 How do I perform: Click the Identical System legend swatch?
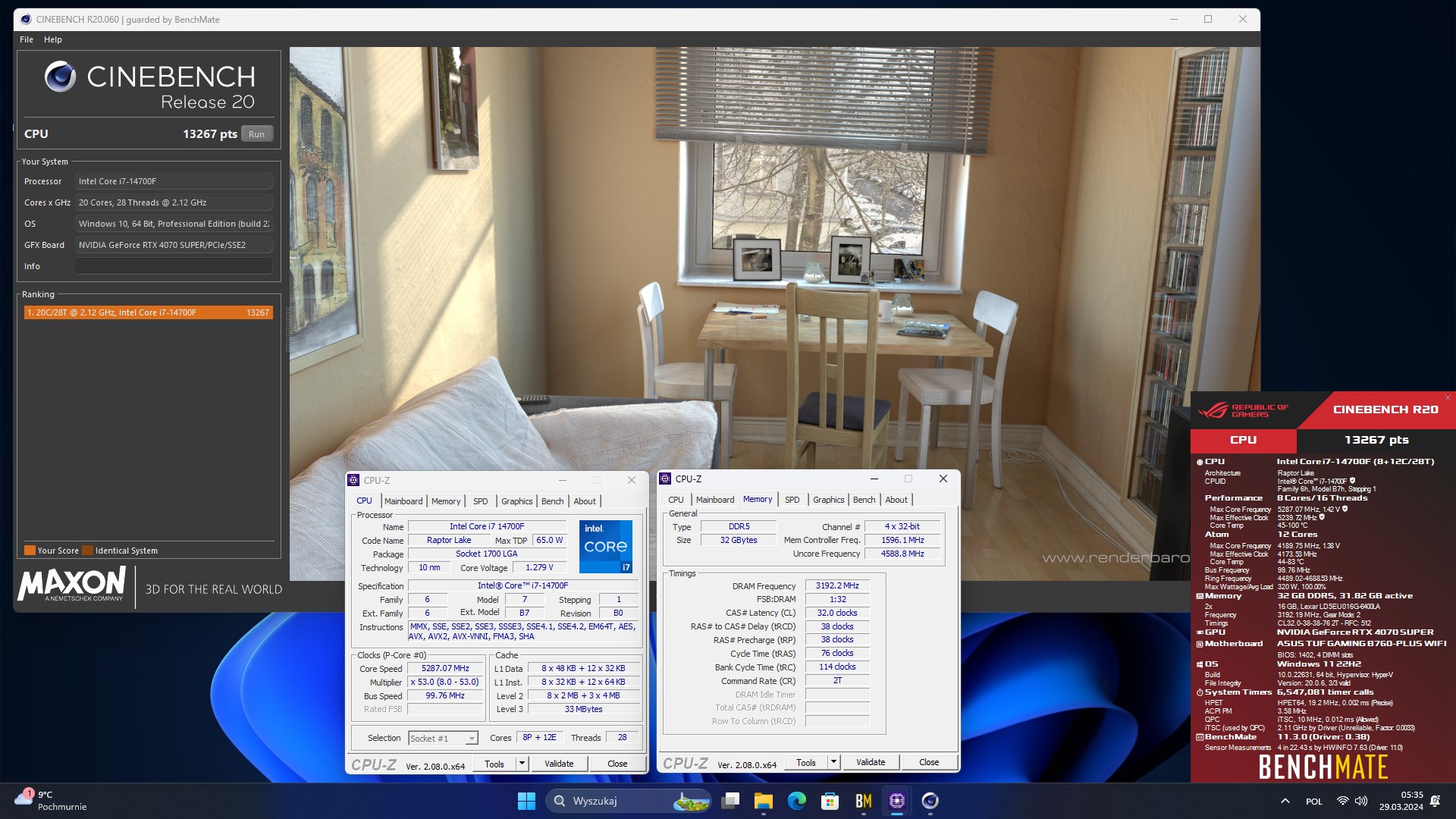[x=88, y=551]
